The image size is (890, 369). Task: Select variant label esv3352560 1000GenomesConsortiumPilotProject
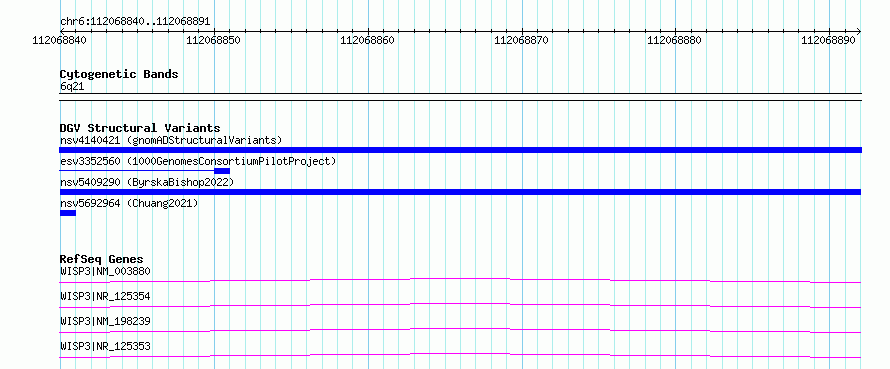click(x=198, y=161)
